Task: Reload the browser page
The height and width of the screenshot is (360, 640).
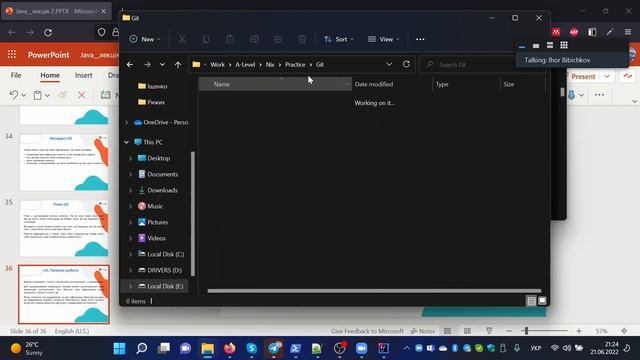Action: click(48, 32)
